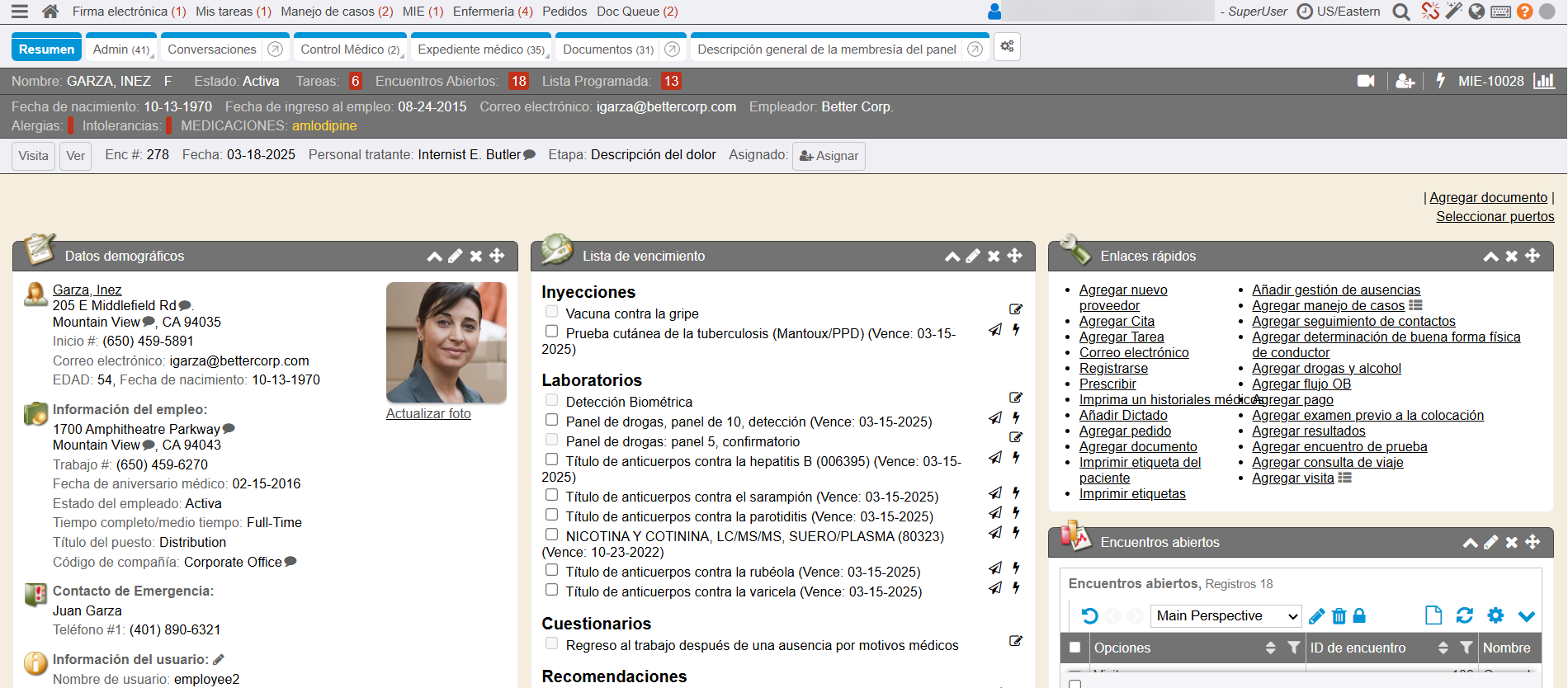Delete selected encounter with trash icon

click(1339, 616)
